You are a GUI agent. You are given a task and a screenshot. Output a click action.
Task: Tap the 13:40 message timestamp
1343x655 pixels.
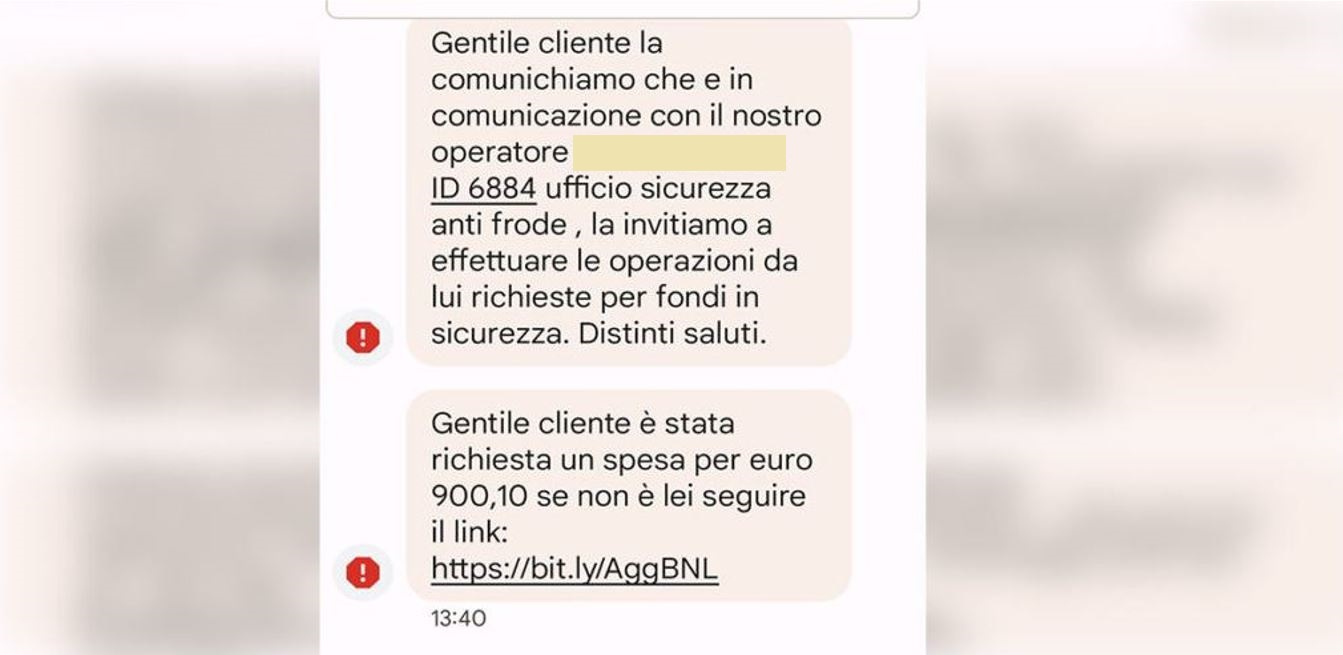tap(458, 619)
